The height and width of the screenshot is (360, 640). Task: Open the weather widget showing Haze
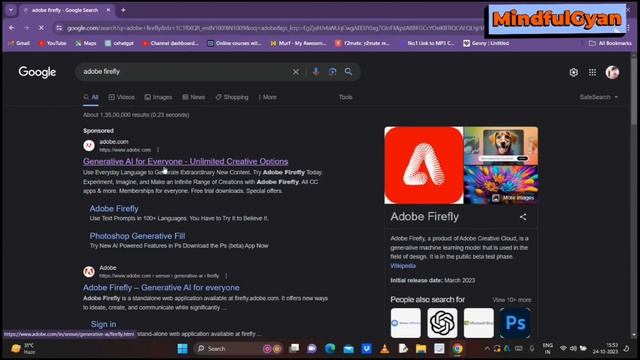point(23,349)
